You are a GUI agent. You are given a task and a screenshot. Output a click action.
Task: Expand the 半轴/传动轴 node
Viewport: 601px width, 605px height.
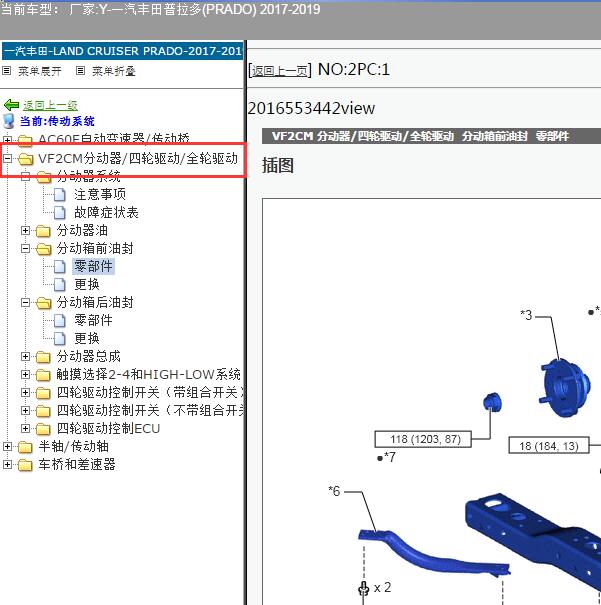7,446
